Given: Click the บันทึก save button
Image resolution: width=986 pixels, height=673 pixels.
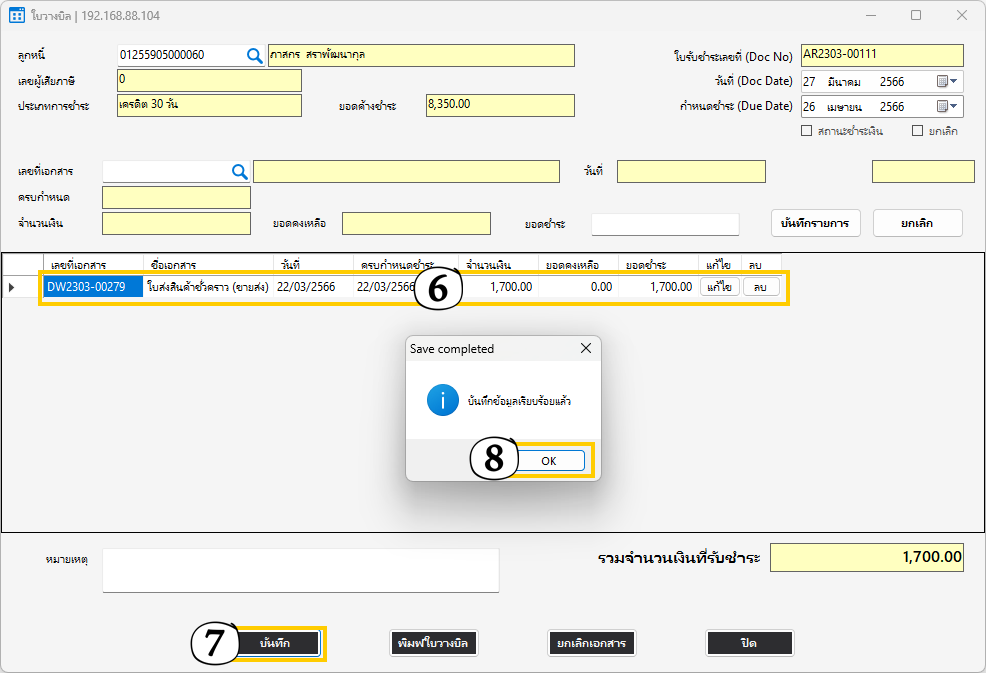Looking at the screenshot, I should point(276,643).
